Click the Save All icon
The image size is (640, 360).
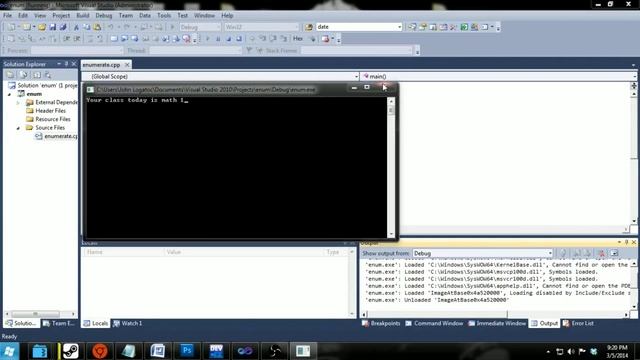63,27
